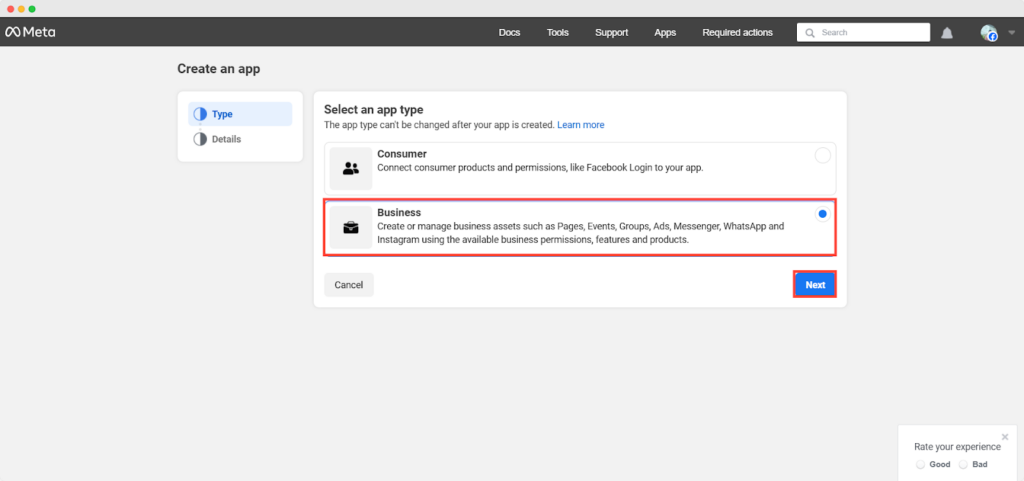
Task: Click the Type step half-circle icon
Action: coord(200,114)
